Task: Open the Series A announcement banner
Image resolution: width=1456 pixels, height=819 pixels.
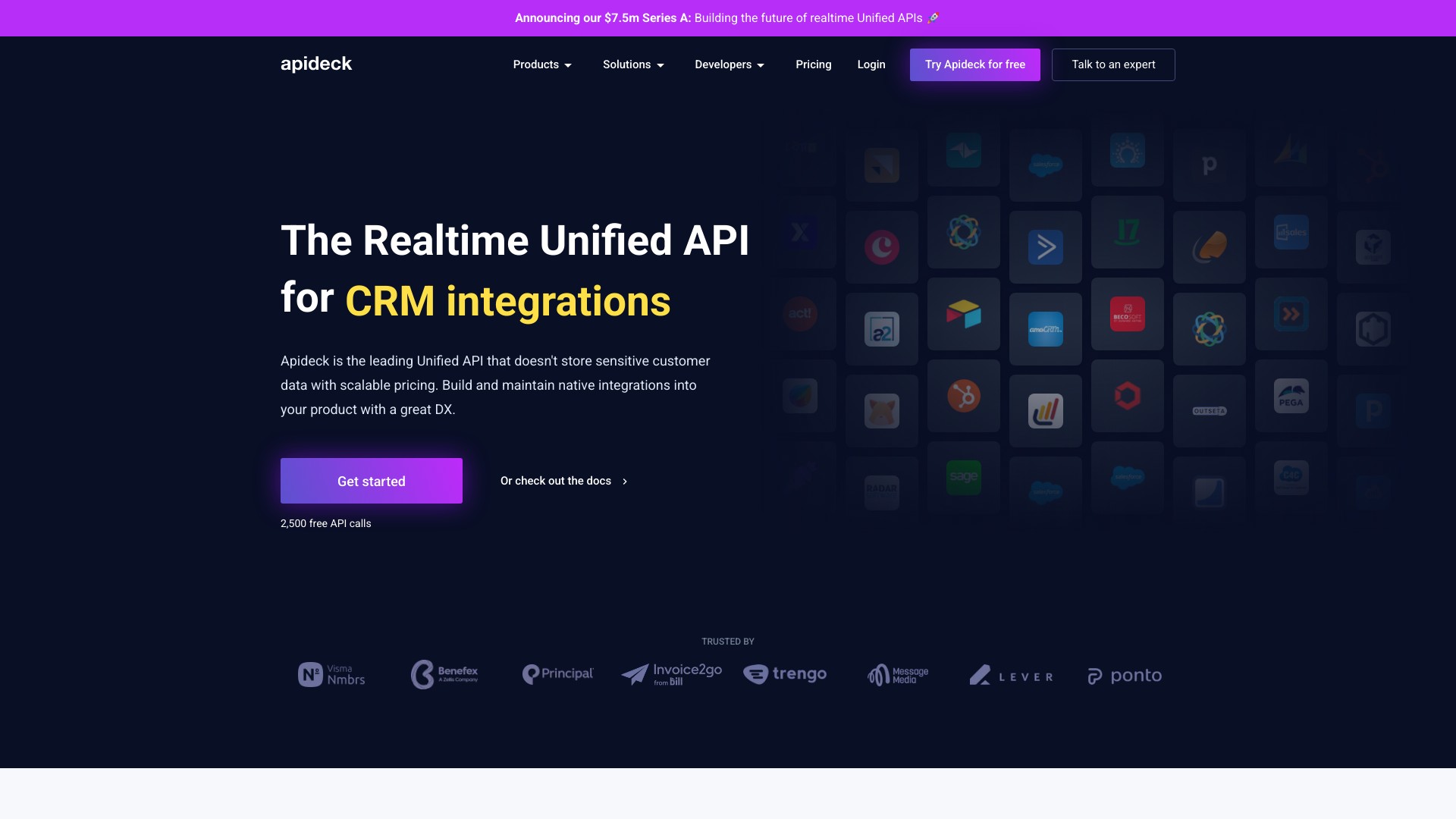Action: point(727,18)
